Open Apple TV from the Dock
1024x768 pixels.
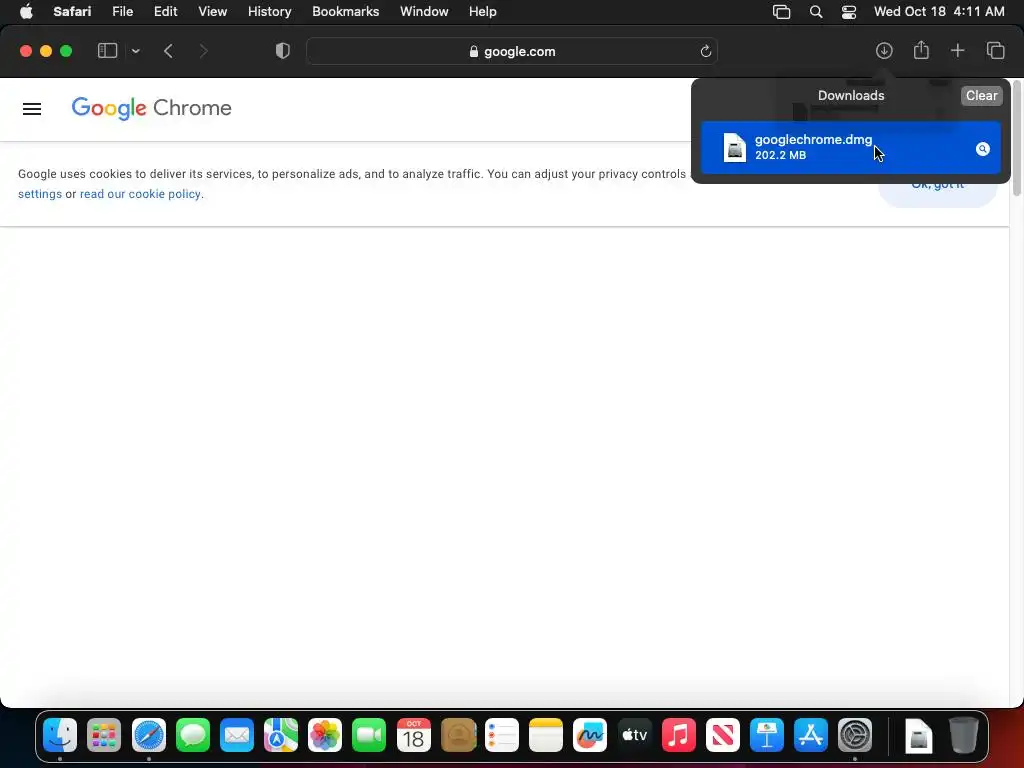point(634,736)
